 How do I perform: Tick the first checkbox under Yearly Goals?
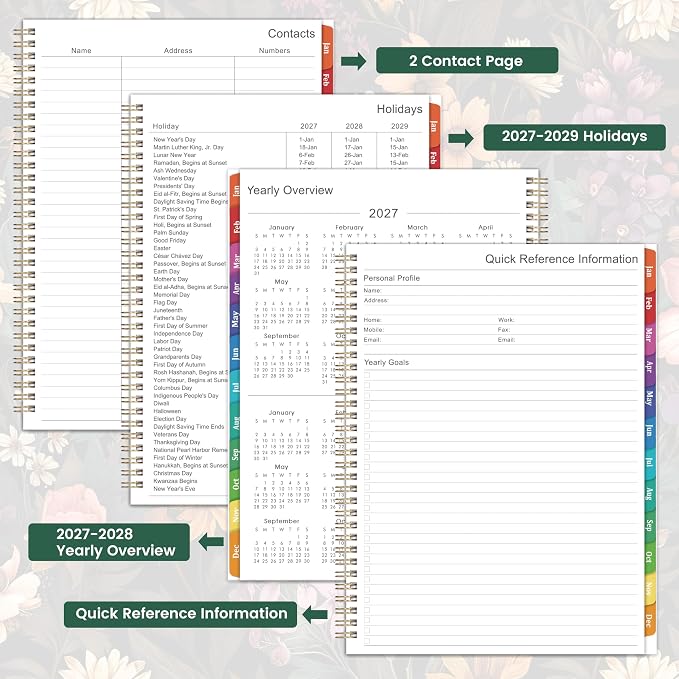point(367,375)
